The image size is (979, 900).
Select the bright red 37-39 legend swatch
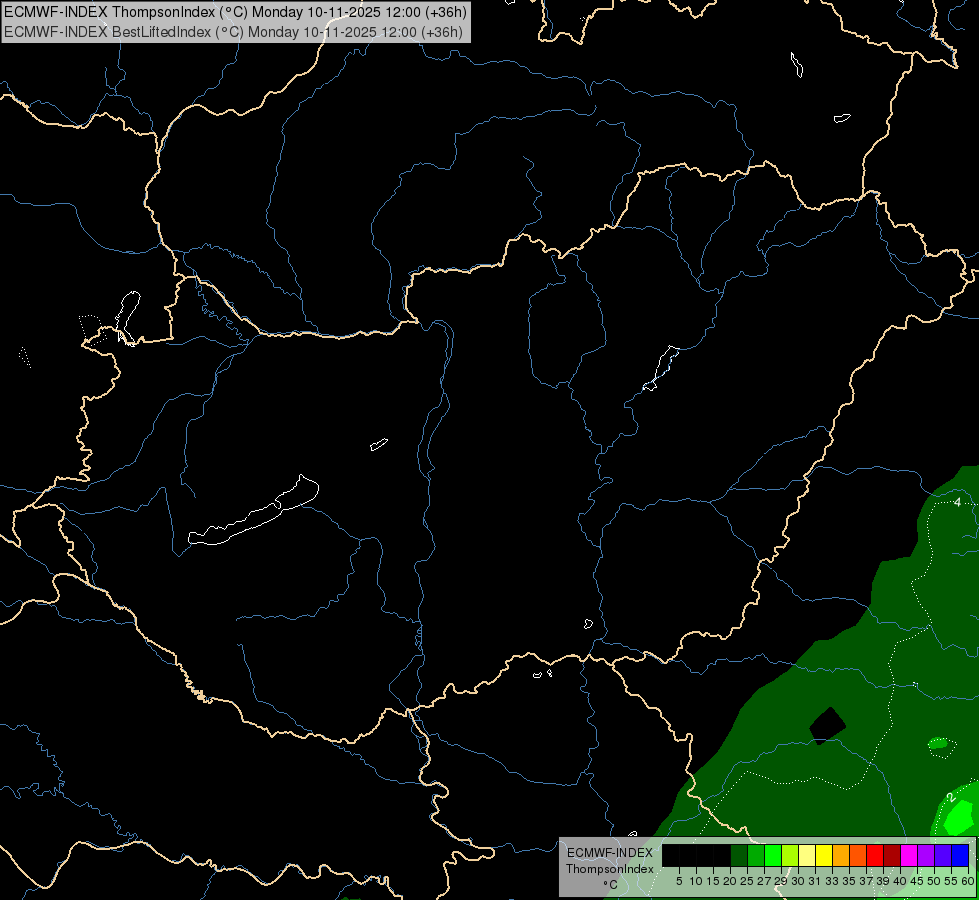(875, 855)
